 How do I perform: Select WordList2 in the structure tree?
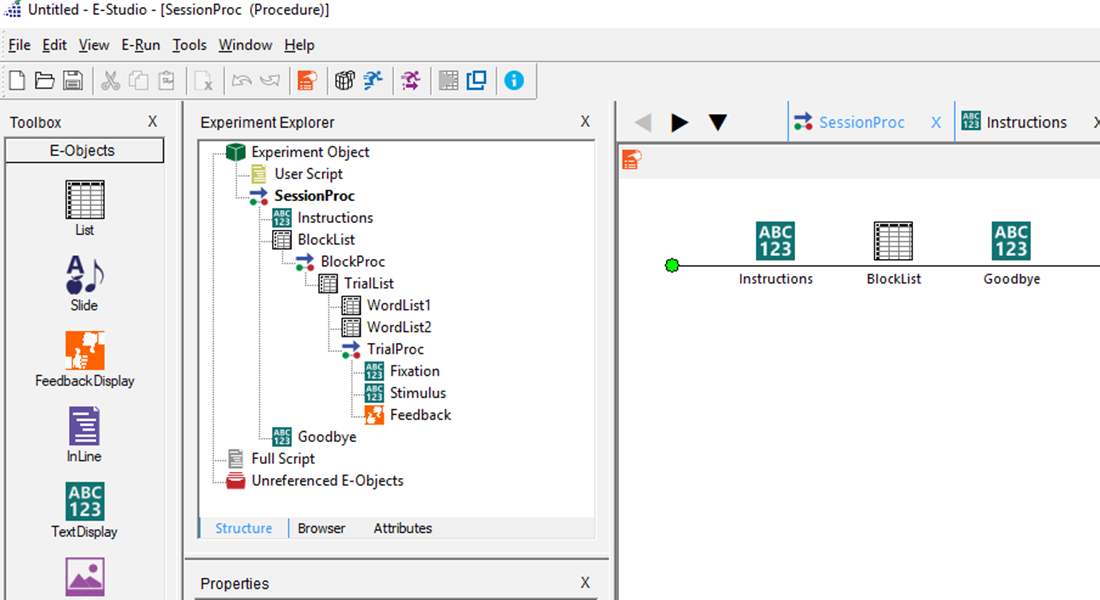pos(398,327)
